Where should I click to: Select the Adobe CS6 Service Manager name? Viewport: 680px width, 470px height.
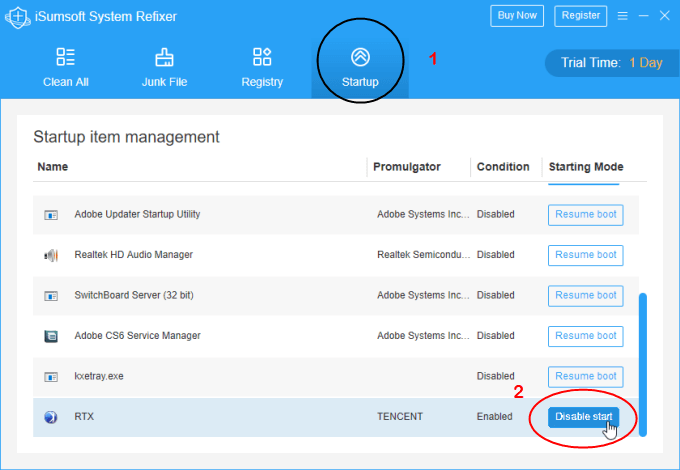[x=137, y=336]
